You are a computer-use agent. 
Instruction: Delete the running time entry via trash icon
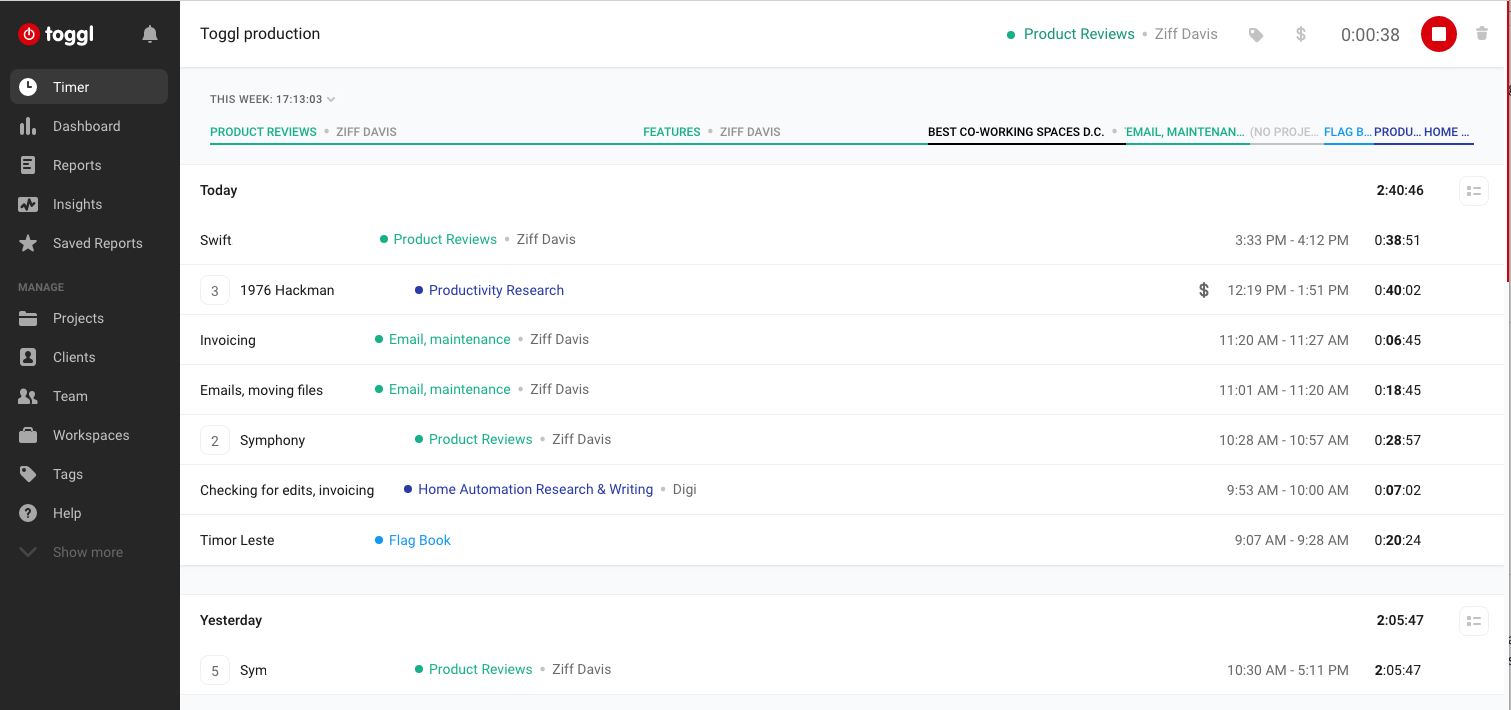click(x=1481, y=34)
